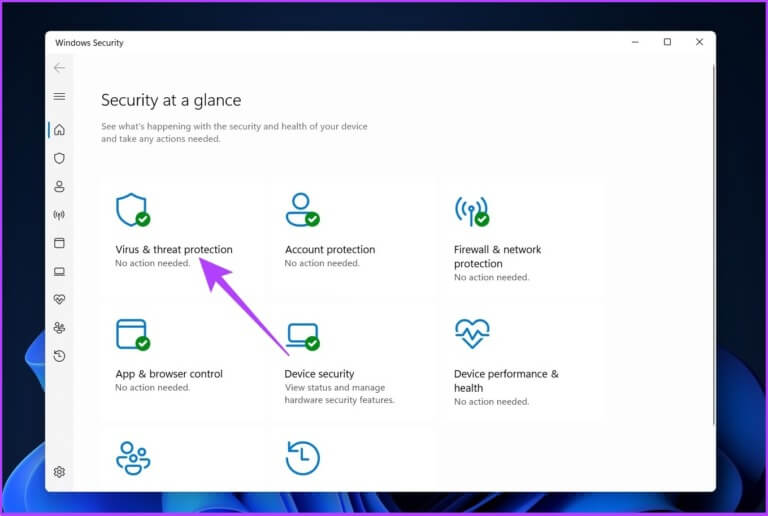Viewport: 768px width, 516px height.
Task: Click the vertical scrollbar of Windows Security
Action: tap(714, 244)
